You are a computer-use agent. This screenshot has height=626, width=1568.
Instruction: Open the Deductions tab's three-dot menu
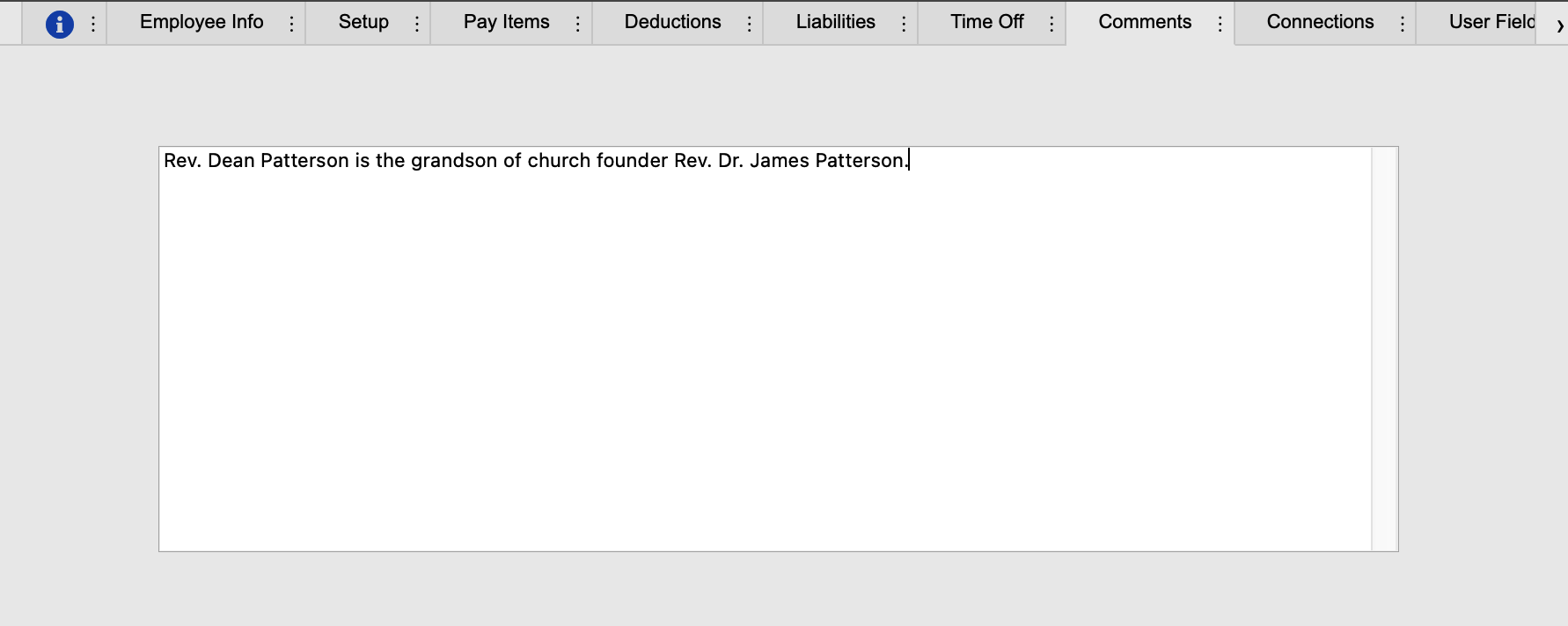(749, 24)
